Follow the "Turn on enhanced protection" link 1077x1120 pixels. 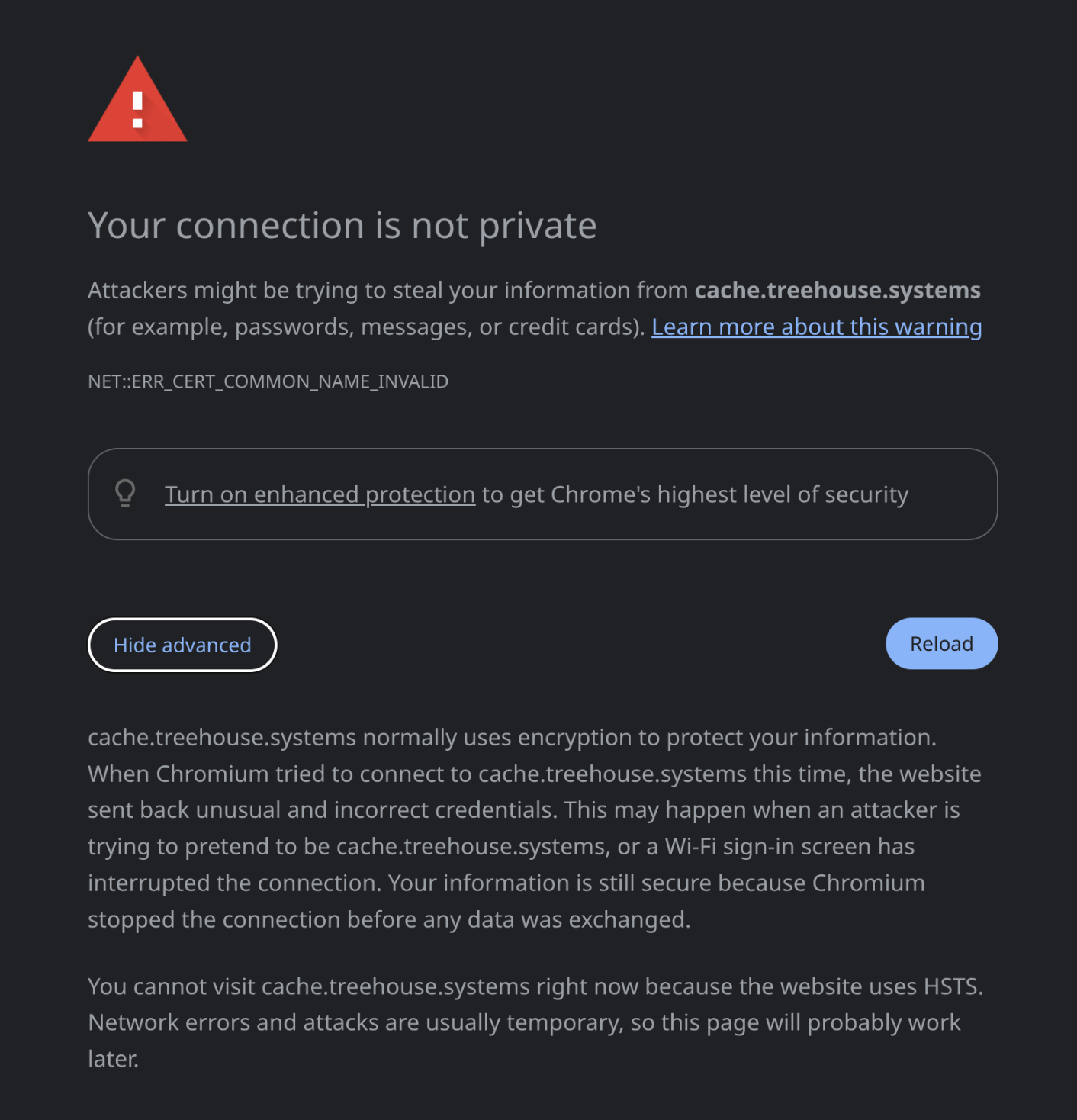(x=320, y=495)
